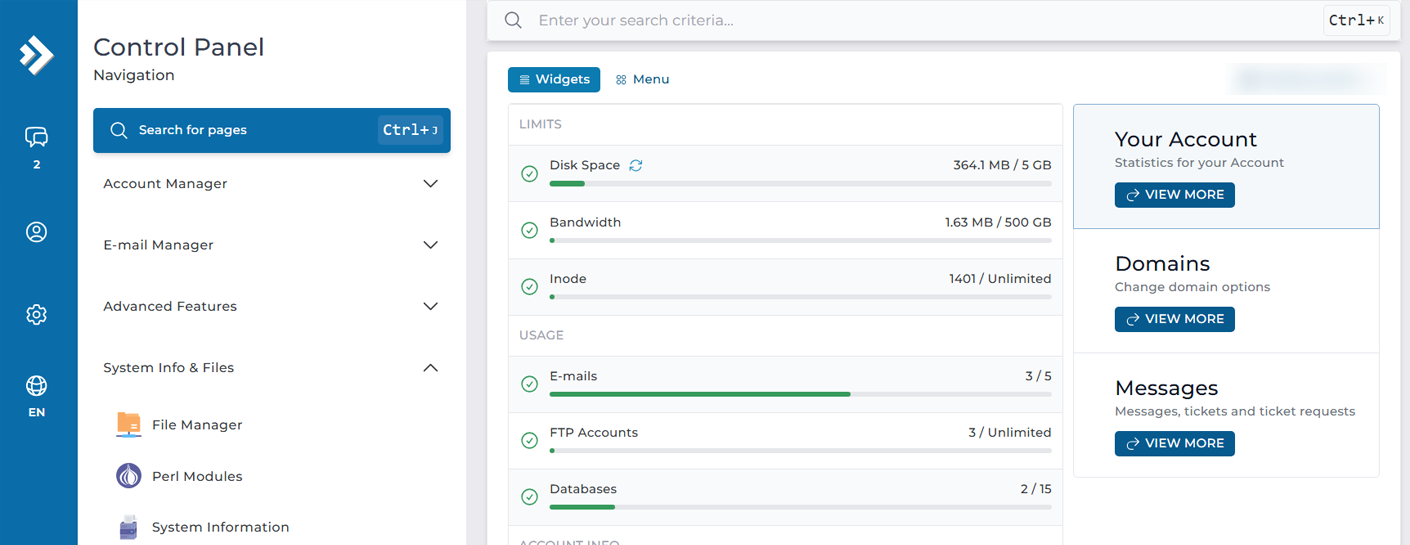The width and height of the screenshot is (1410, 545).
Task: Click the '364.1 MB / 5 GB' value
Action: pyautogui.click(x=1002, y=165)
